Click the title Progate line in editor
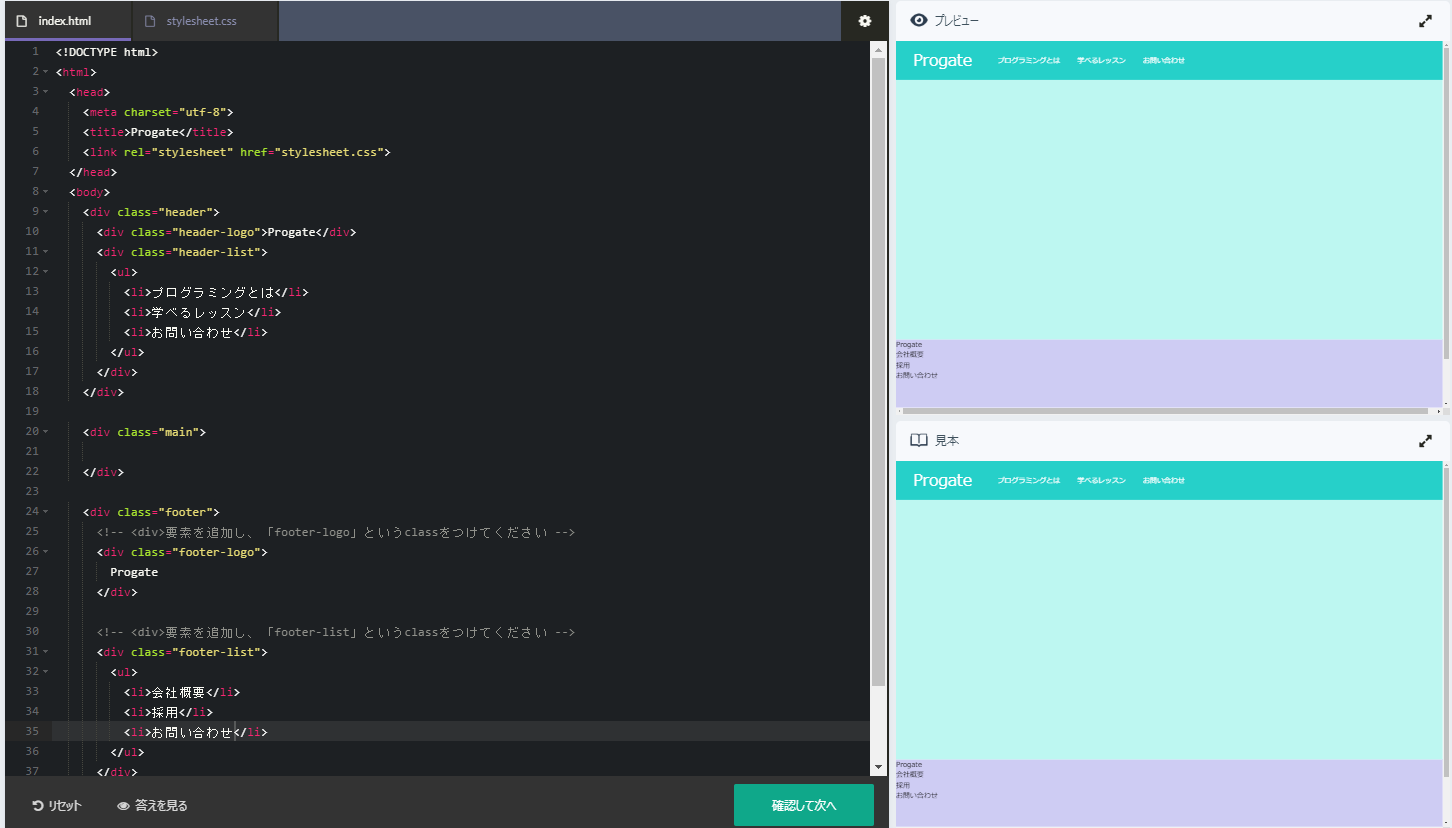The image size is (1452, 828). [158, 132]
